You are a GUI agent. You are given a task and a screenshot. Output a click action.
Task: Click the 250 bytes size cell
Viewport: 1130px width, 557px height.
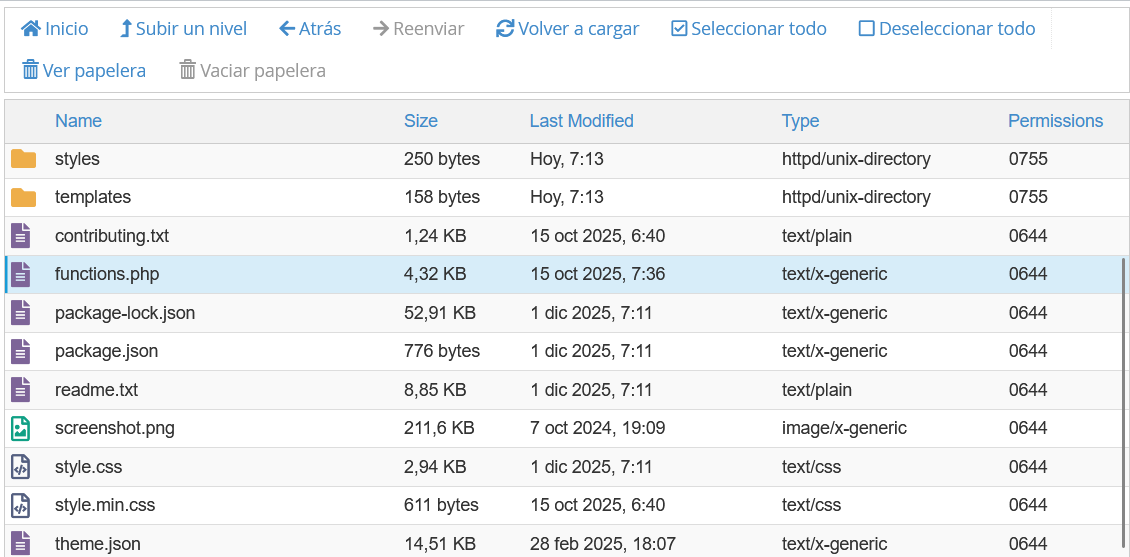point(442,159)
